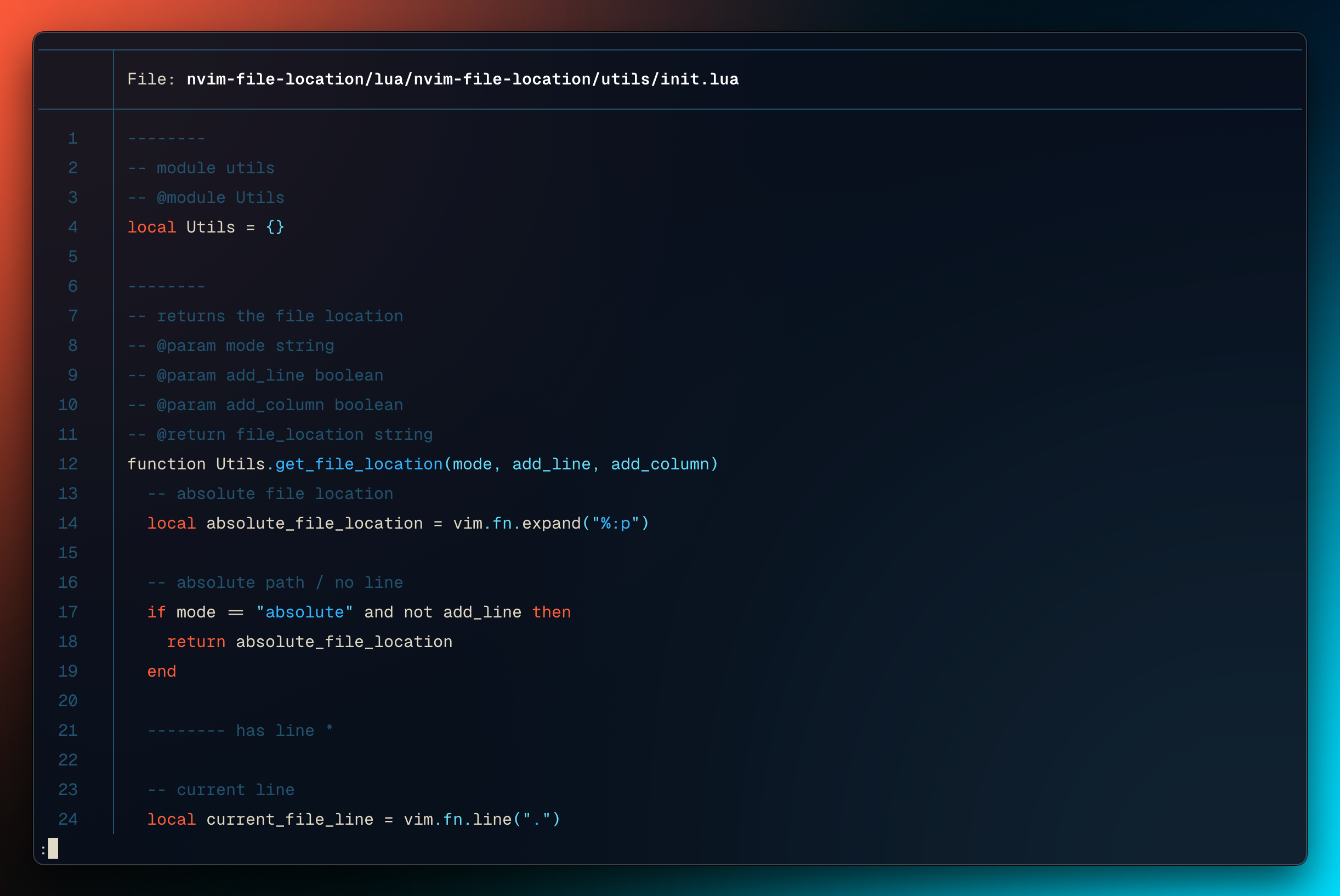Click the comment "-- current line"
This screenshot has height=896, width=1340.
(221, 790)
